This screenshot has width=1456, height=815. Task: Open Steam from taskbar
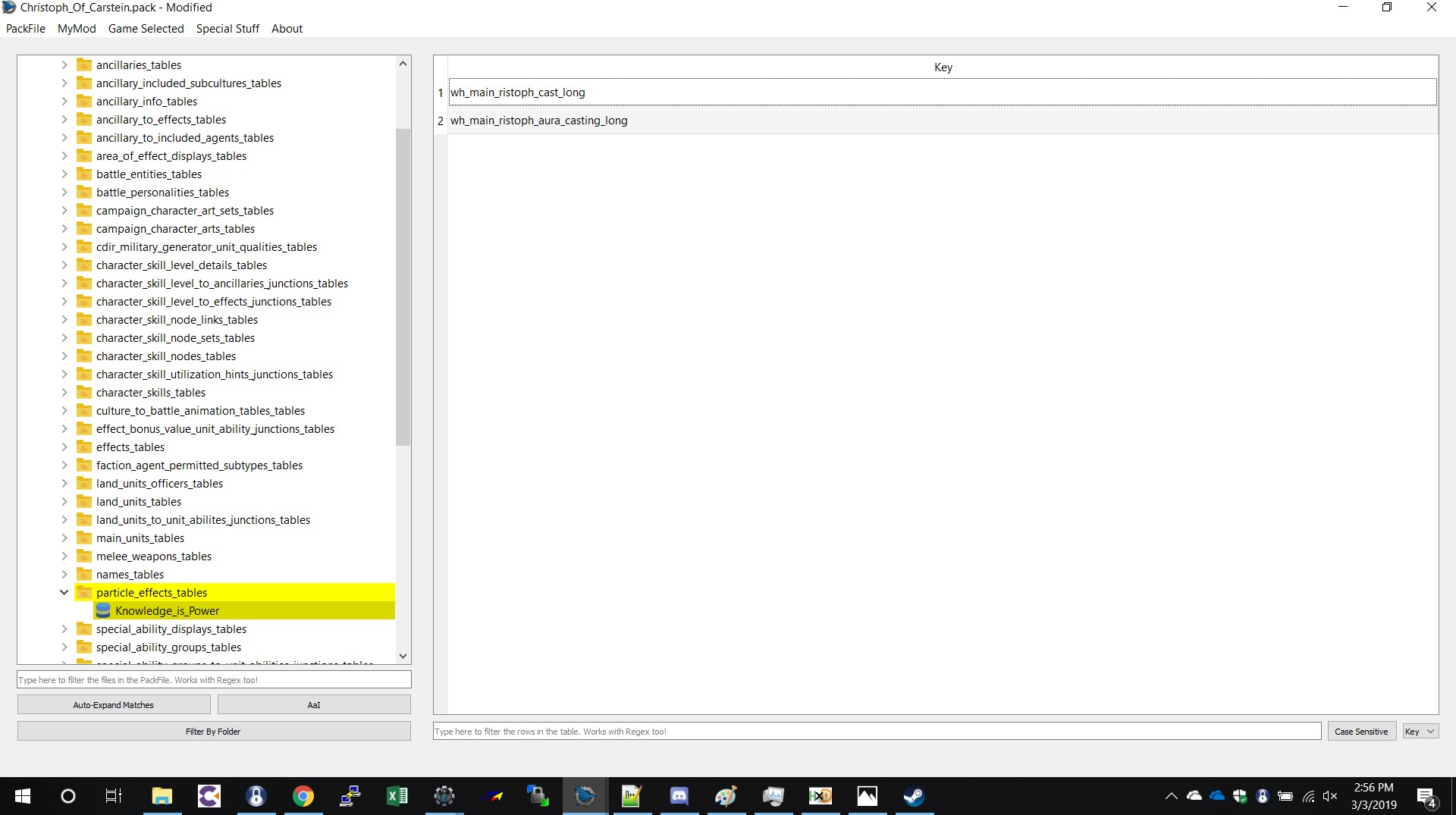[915, 796]
